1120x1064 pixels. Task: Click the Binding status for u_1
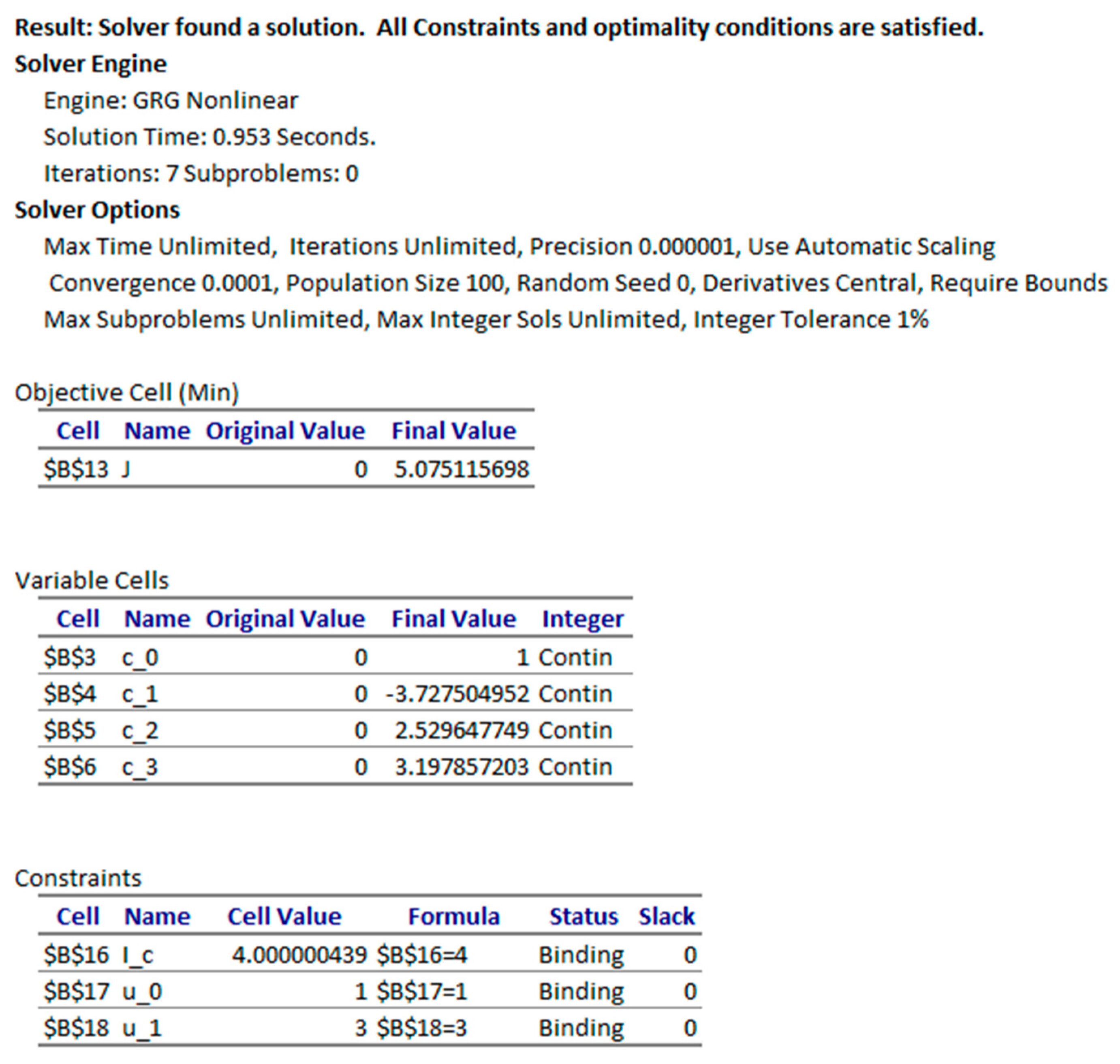[x=581, y=1028]
